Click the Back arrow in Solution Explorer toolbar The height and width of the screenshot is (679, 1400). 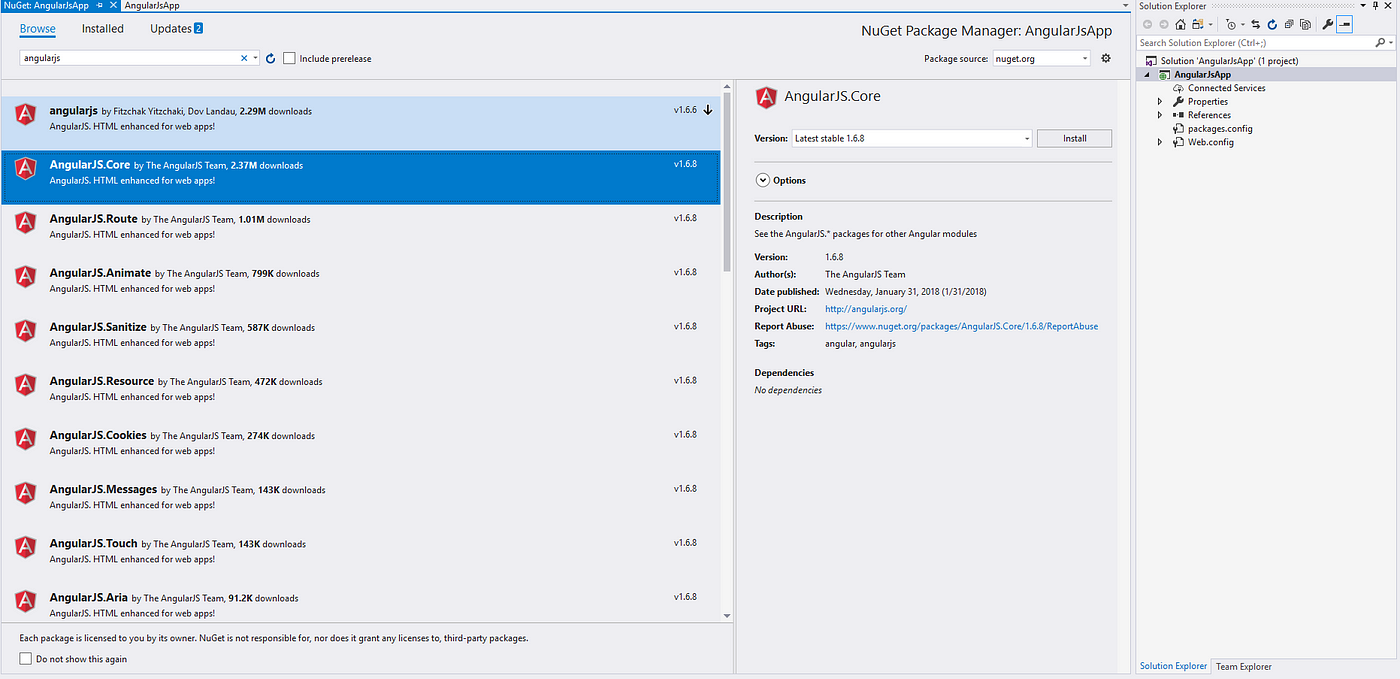pos(1147,24)
